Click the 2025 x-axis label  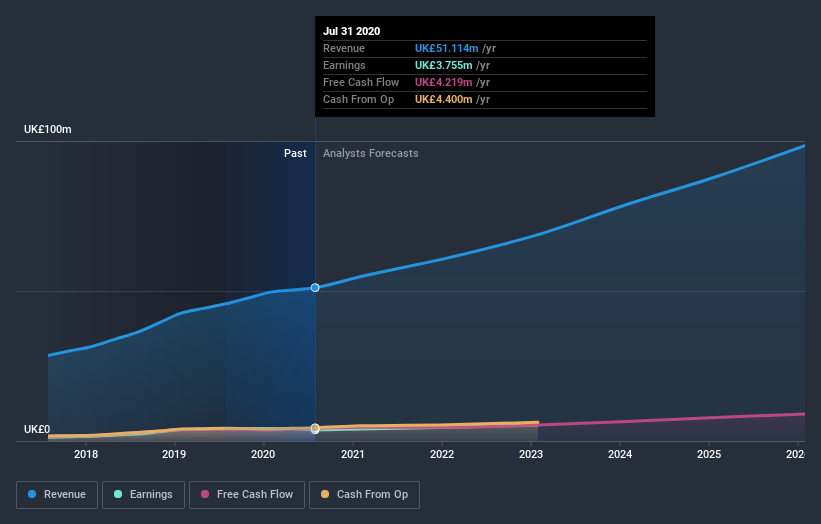click(x=709, y=454)
